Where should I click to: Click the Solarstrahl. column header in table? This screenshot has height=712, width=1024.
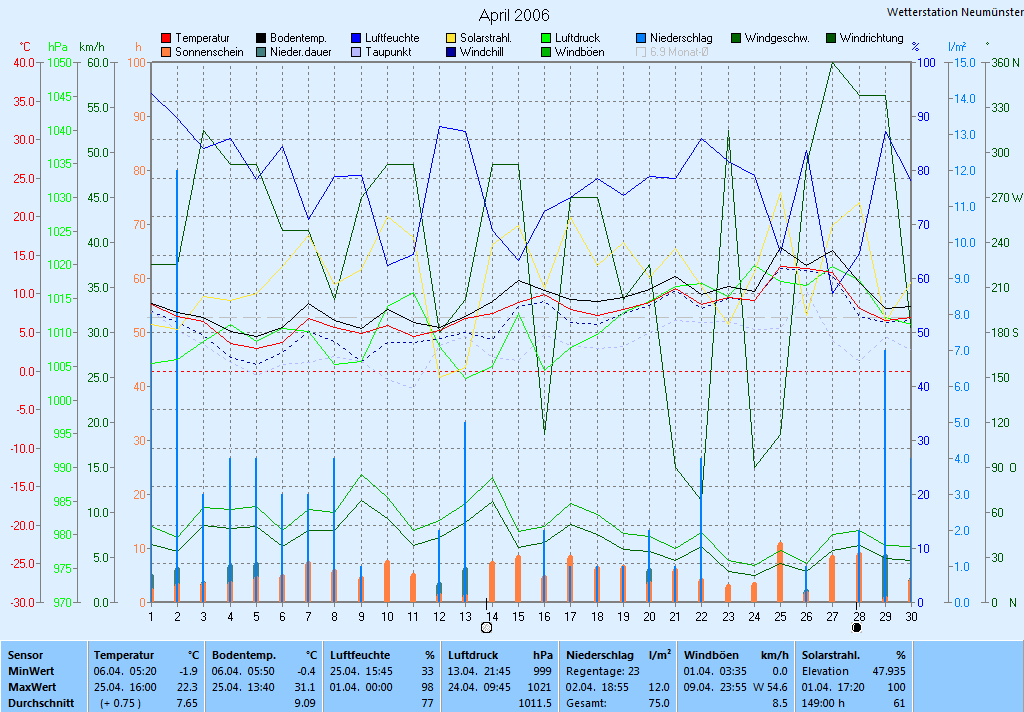pos(831,655)
